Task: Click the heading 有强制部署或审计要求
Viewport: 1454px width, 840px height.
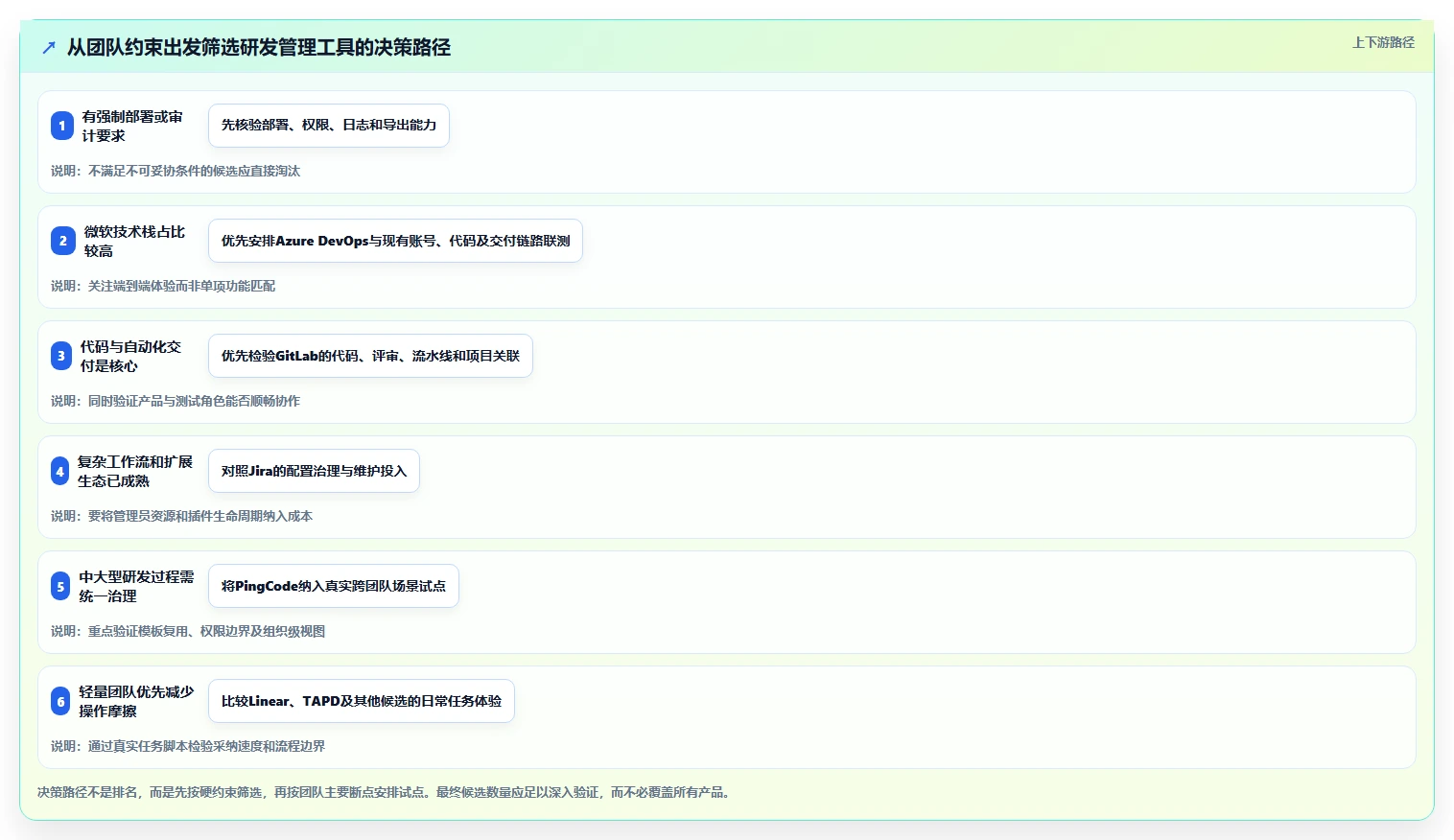Action: click(132, 126)
